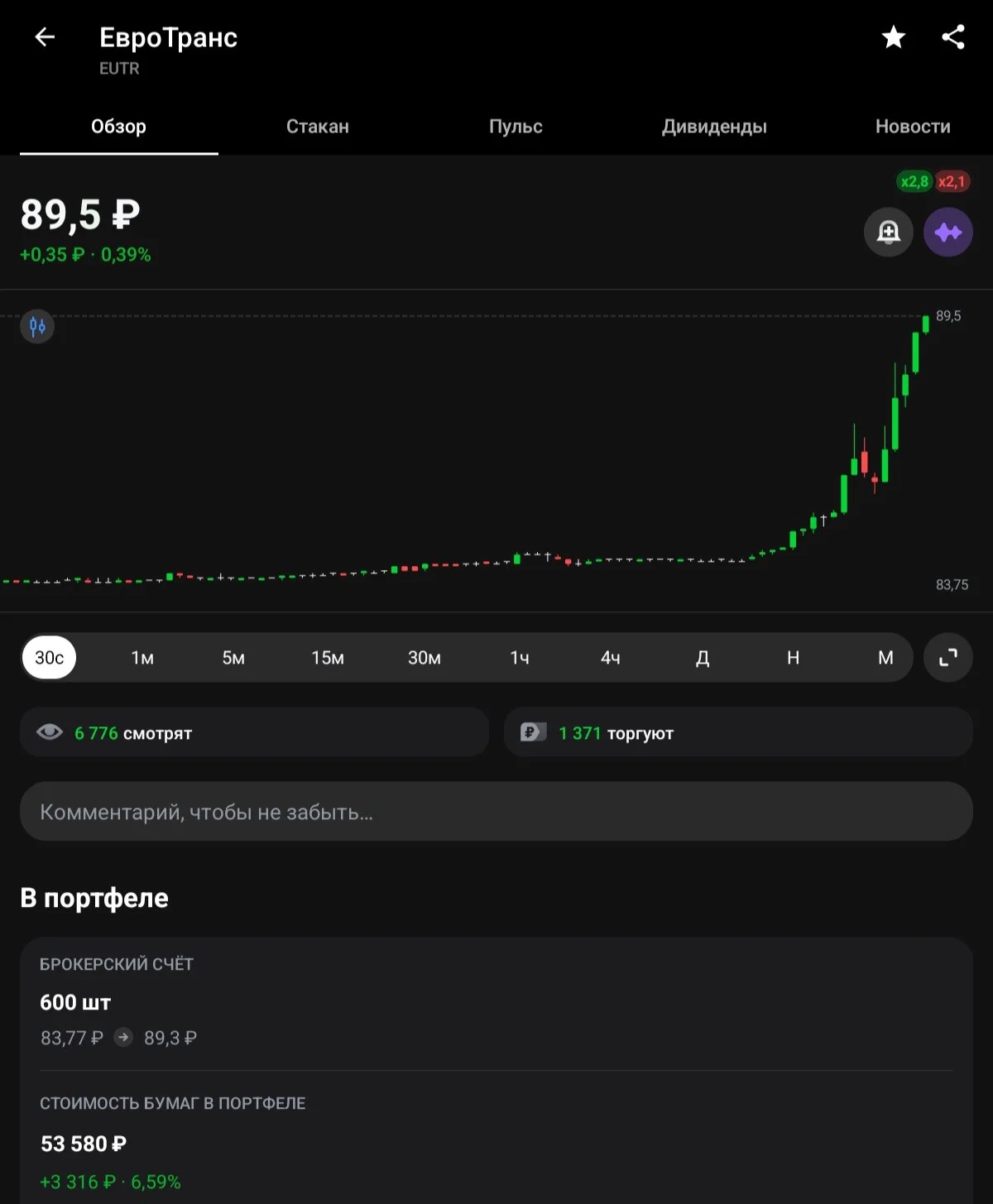Screen dimensions: 993x1204
Task: Open the 1 371 торгуют traders chip
Action: (737, 732)
